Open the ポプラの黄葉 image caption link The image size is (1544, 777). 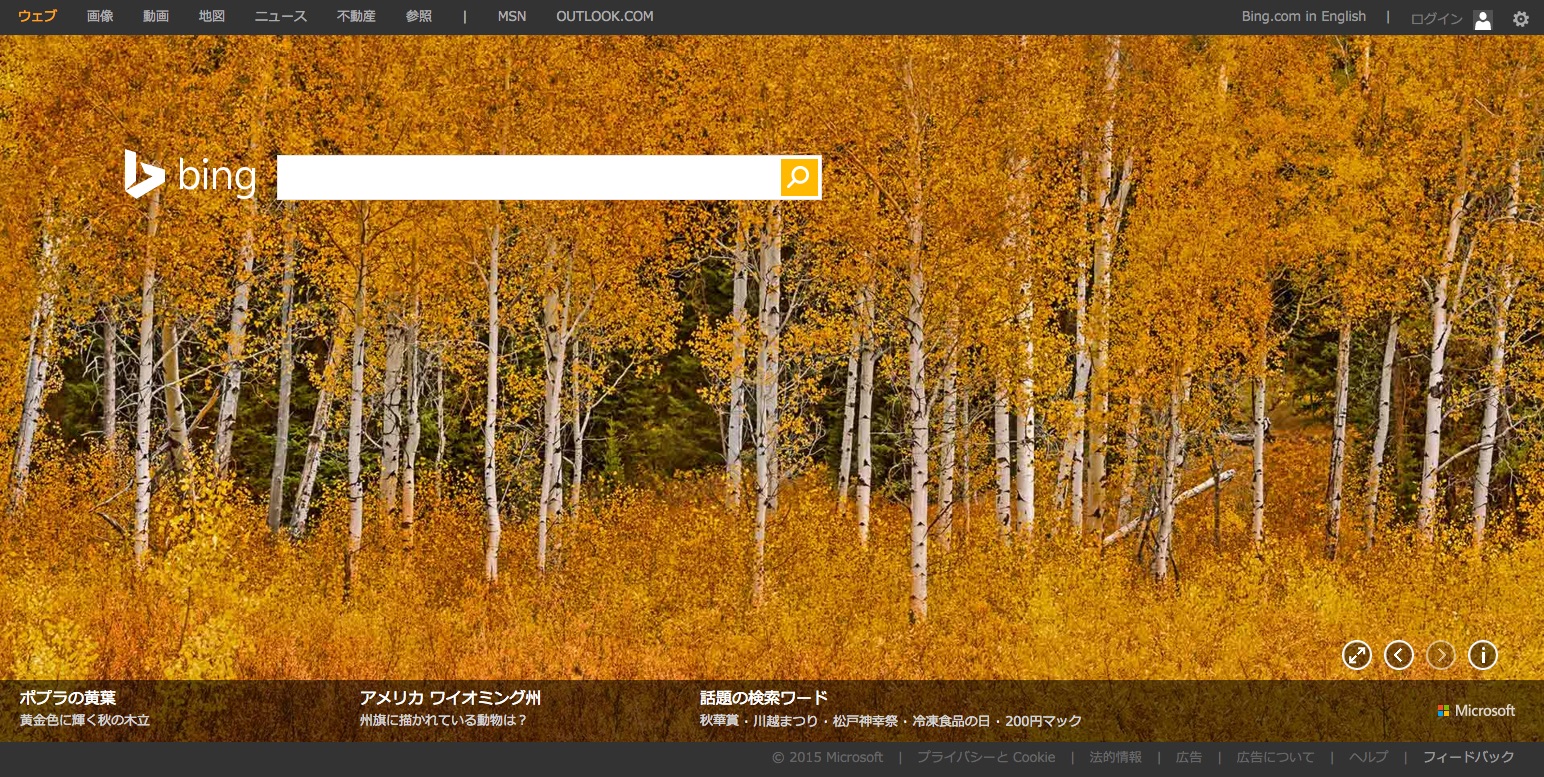click(x=68, y=698)
